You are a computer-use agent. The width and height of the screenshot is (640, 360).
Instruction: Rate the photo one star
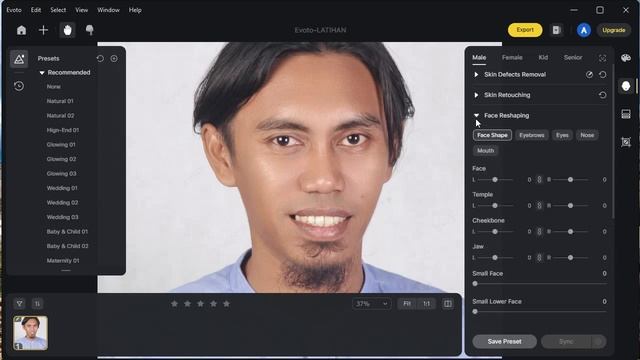coord(174,304)
